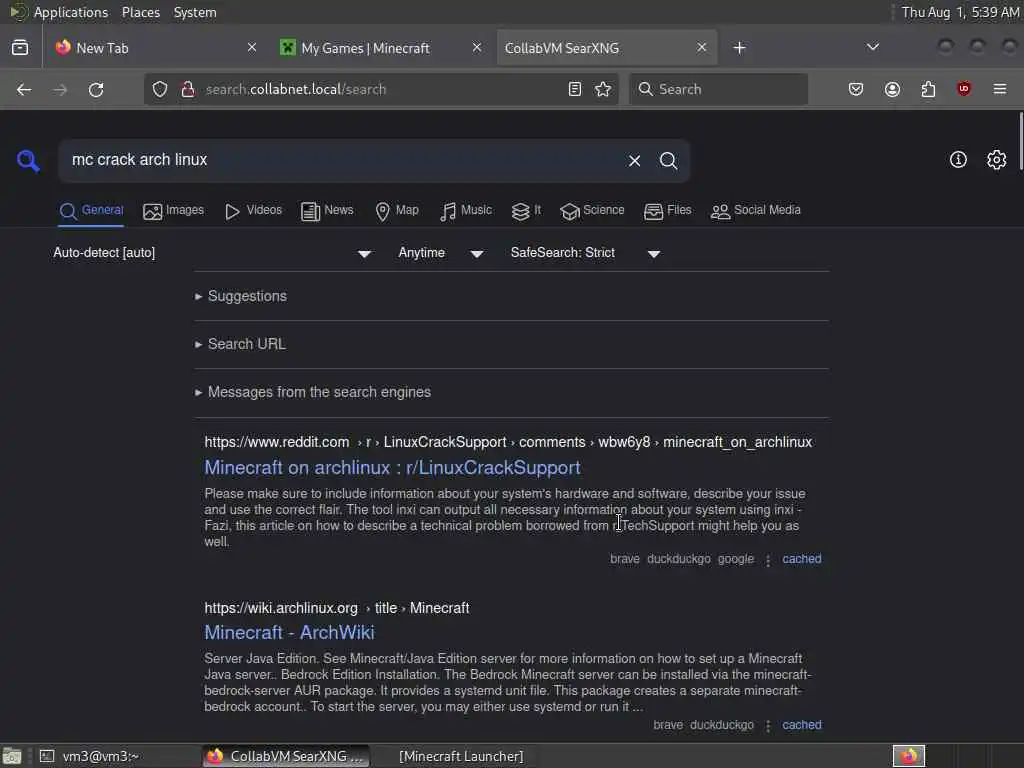Open Firefox View icon
This screenshot has width=1024, height=768.
20,48
